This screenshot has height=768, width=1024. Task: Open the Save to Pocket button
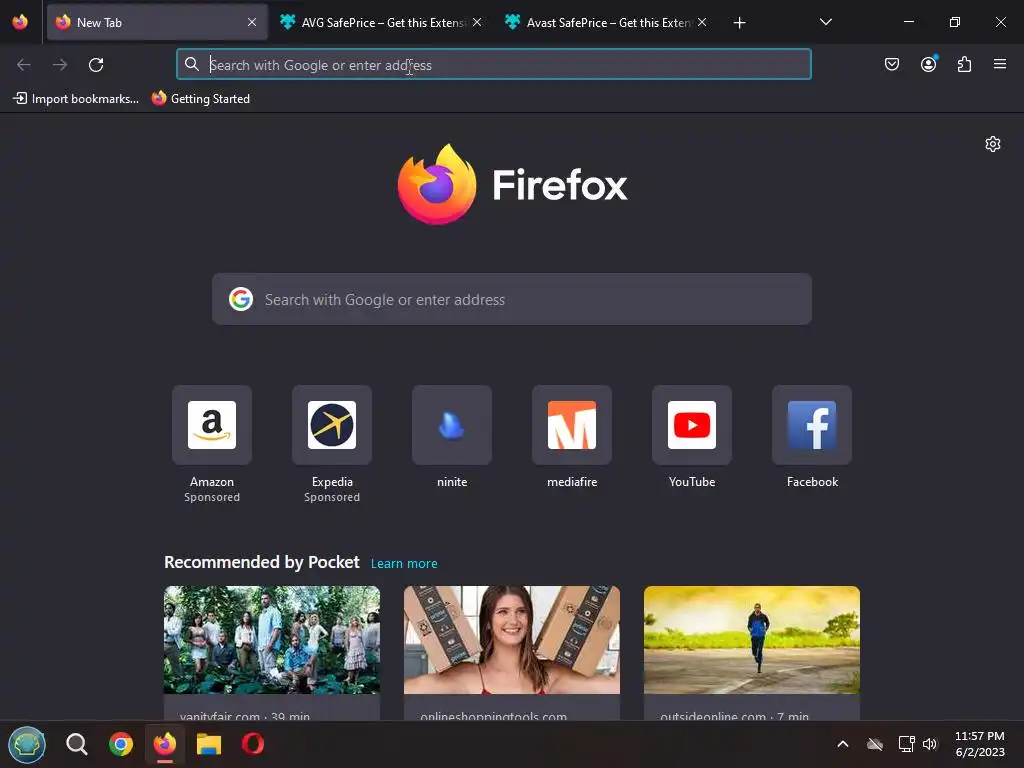(892, 64)
